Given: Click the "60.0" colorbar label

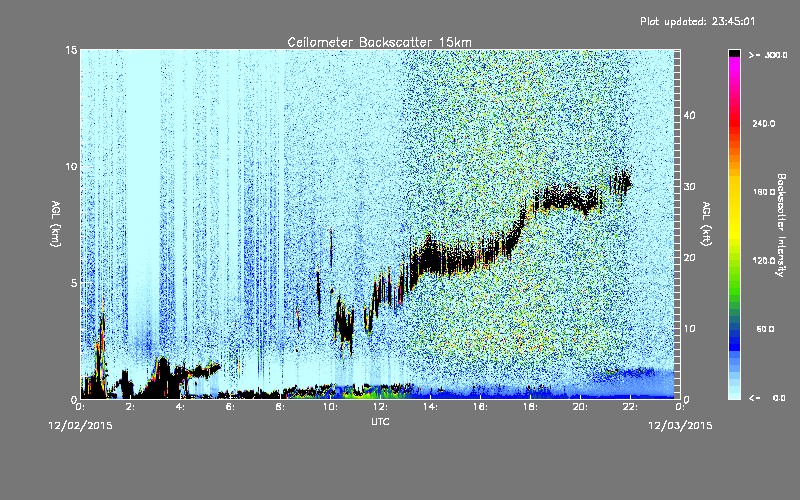Looking at the screenshot, I should (765, 329).
